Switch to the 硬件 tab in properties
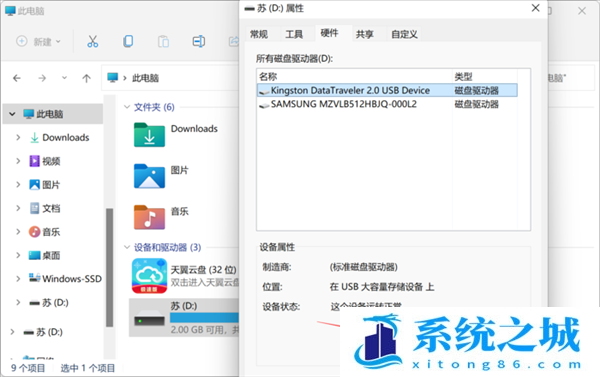Screen dimensions: 600x377 tap(329, 33)
